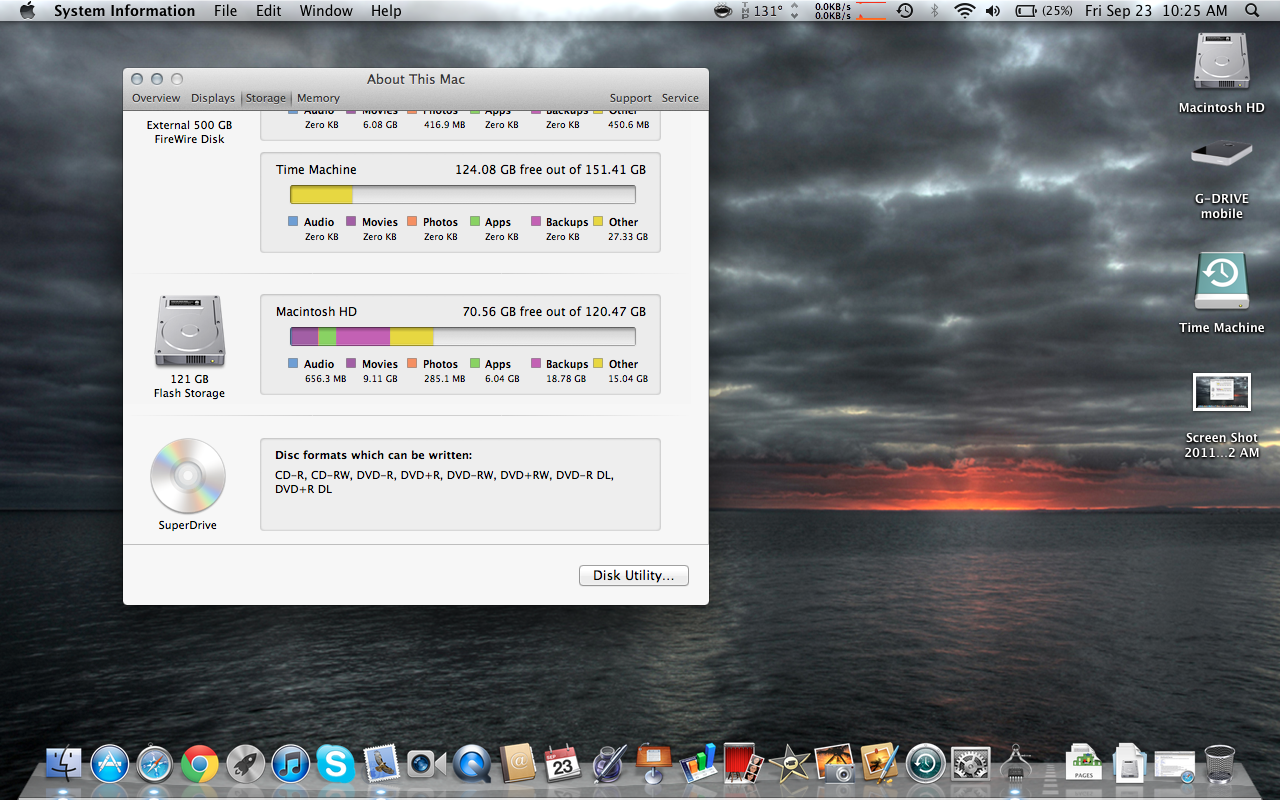Open Numbers chart icon in Dock

tap(699, 765)
